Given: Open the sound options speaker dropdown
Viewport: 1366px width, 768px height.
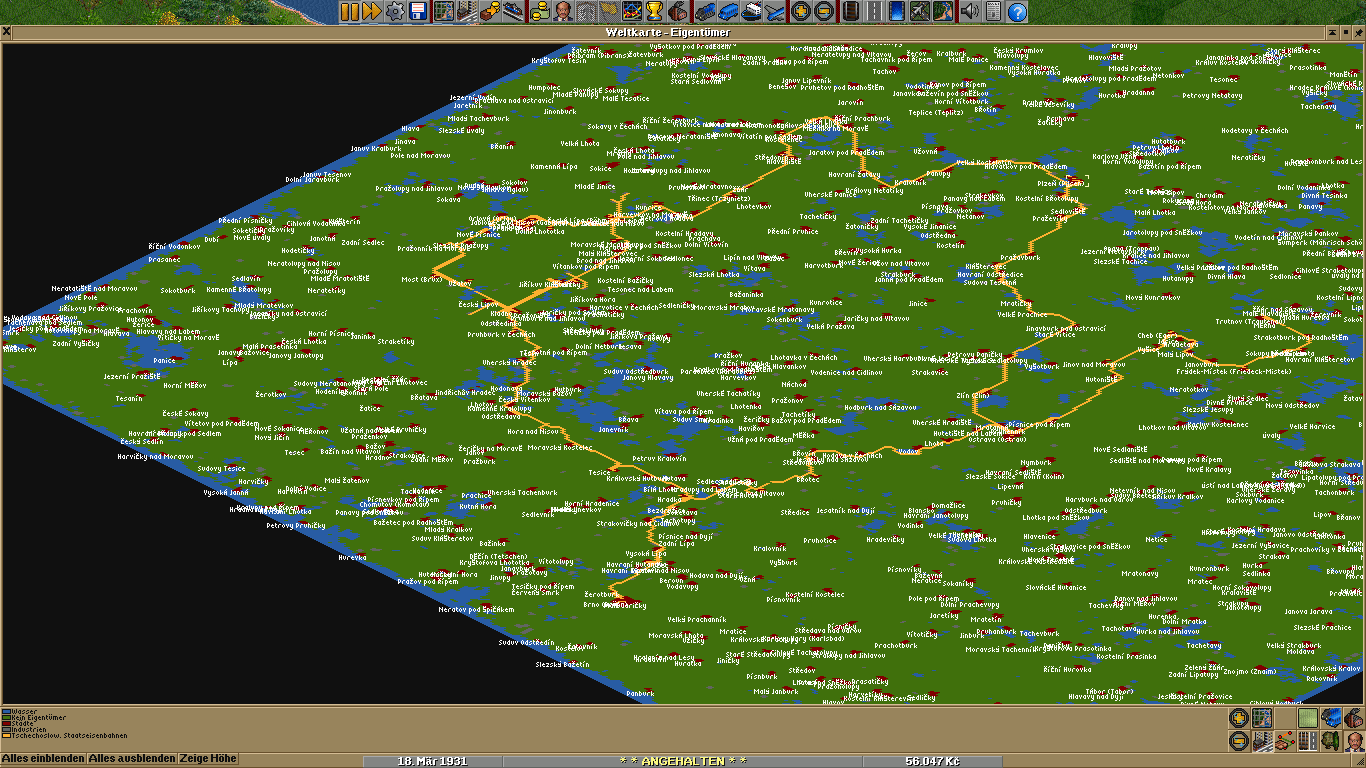Looking at the screenshot, I should pyautogui.click(x=969, y=12).
